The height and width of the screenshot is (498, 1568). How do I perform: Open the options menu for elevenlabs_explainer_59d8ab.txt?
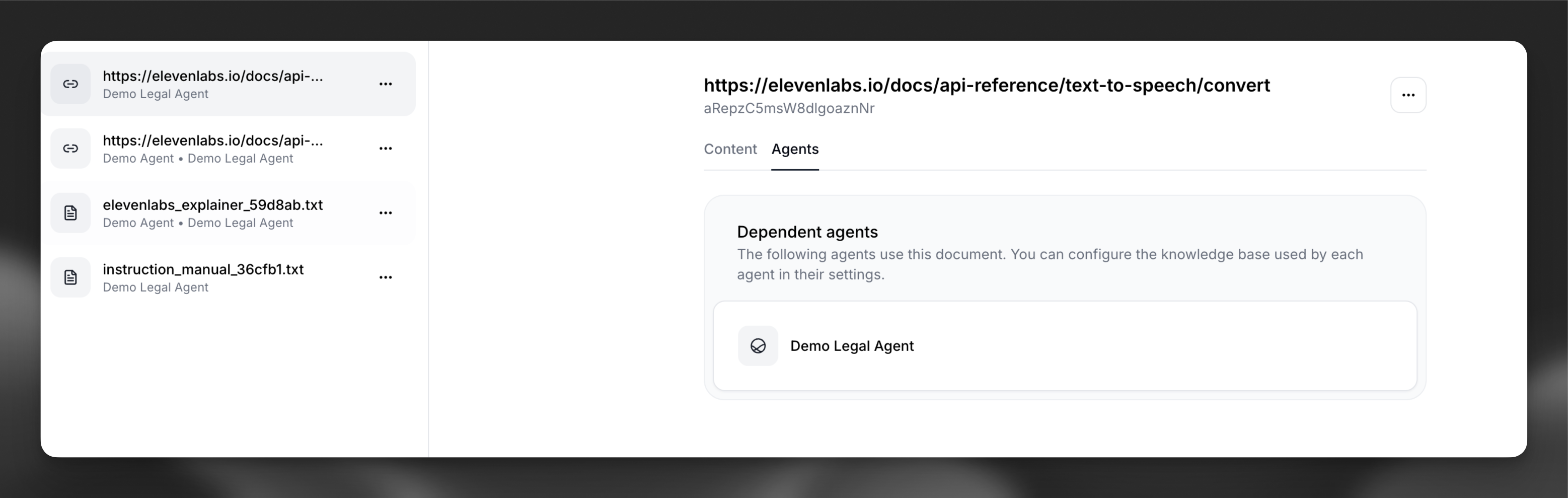tap(386, 212)
